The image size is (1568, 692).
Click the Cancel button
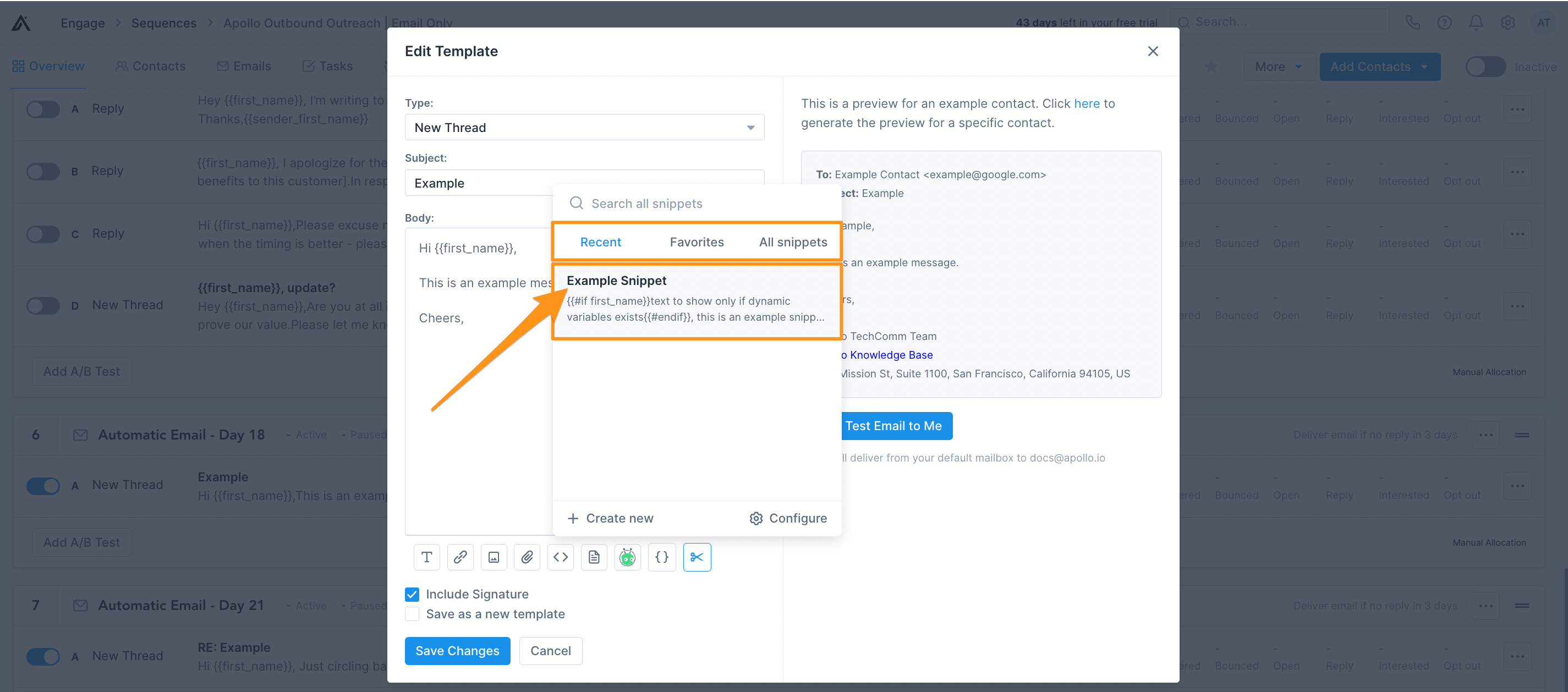coord(550,651)
